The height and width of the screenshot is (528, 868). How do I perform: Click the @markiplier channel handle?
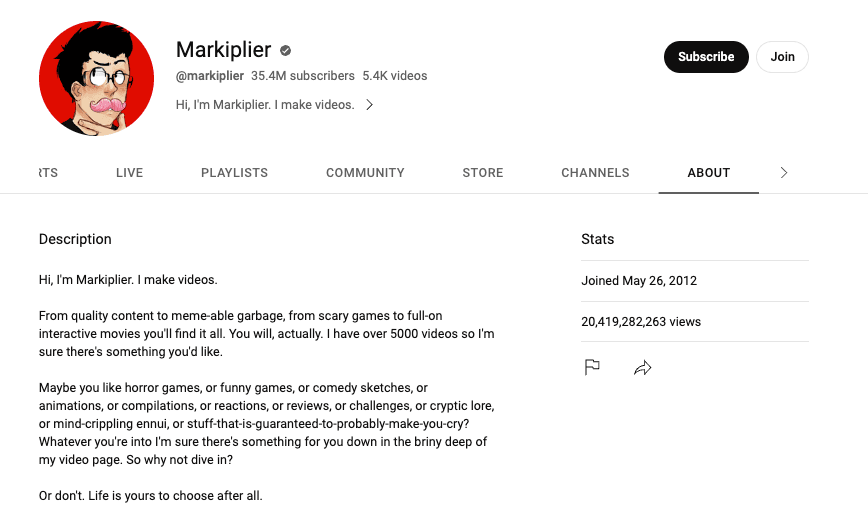(210, 76)
